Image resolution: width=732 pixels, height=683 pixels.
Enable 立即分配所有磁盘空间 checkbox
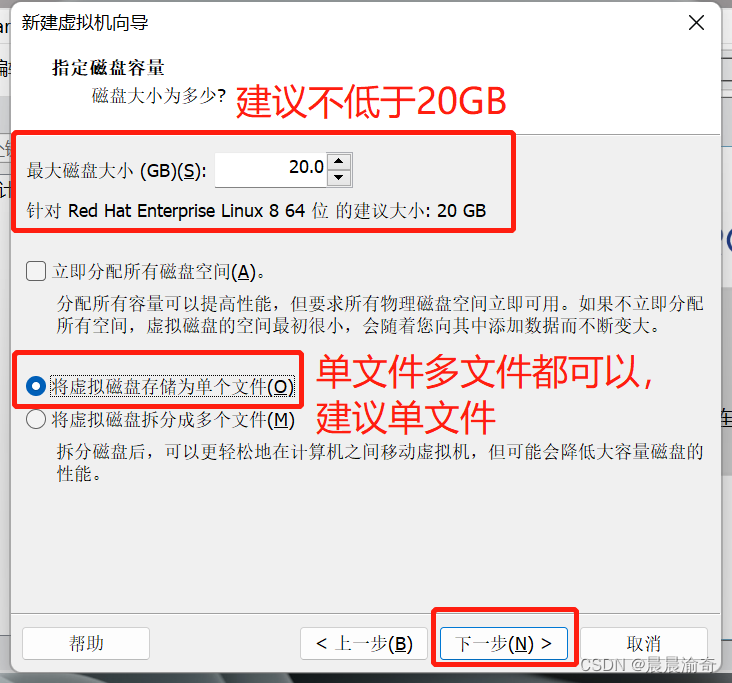36,271
